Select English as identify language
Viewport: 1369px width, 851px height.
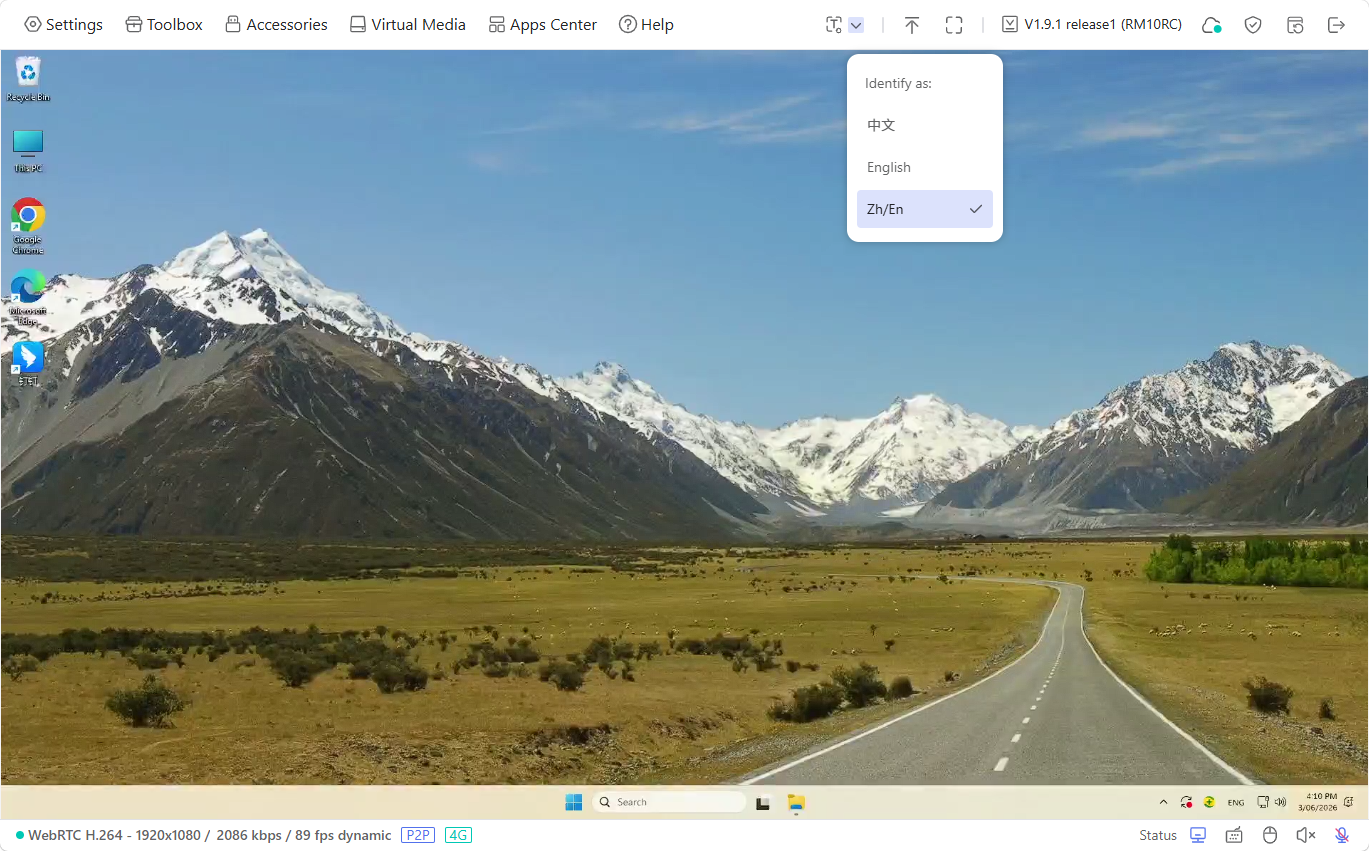(x=925, y=167)
